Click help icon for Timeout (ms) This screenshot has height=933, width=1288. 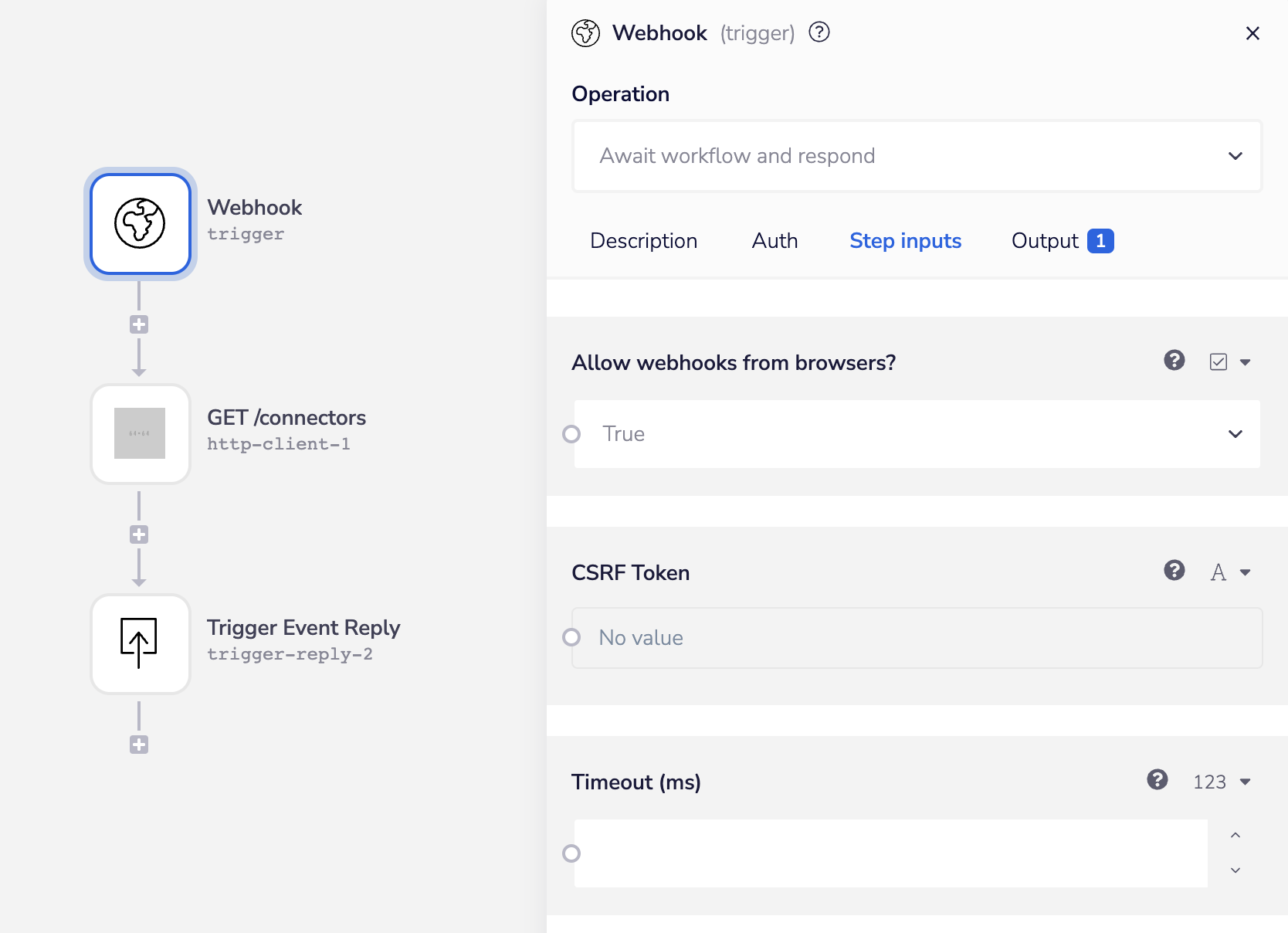(1157, 780)
